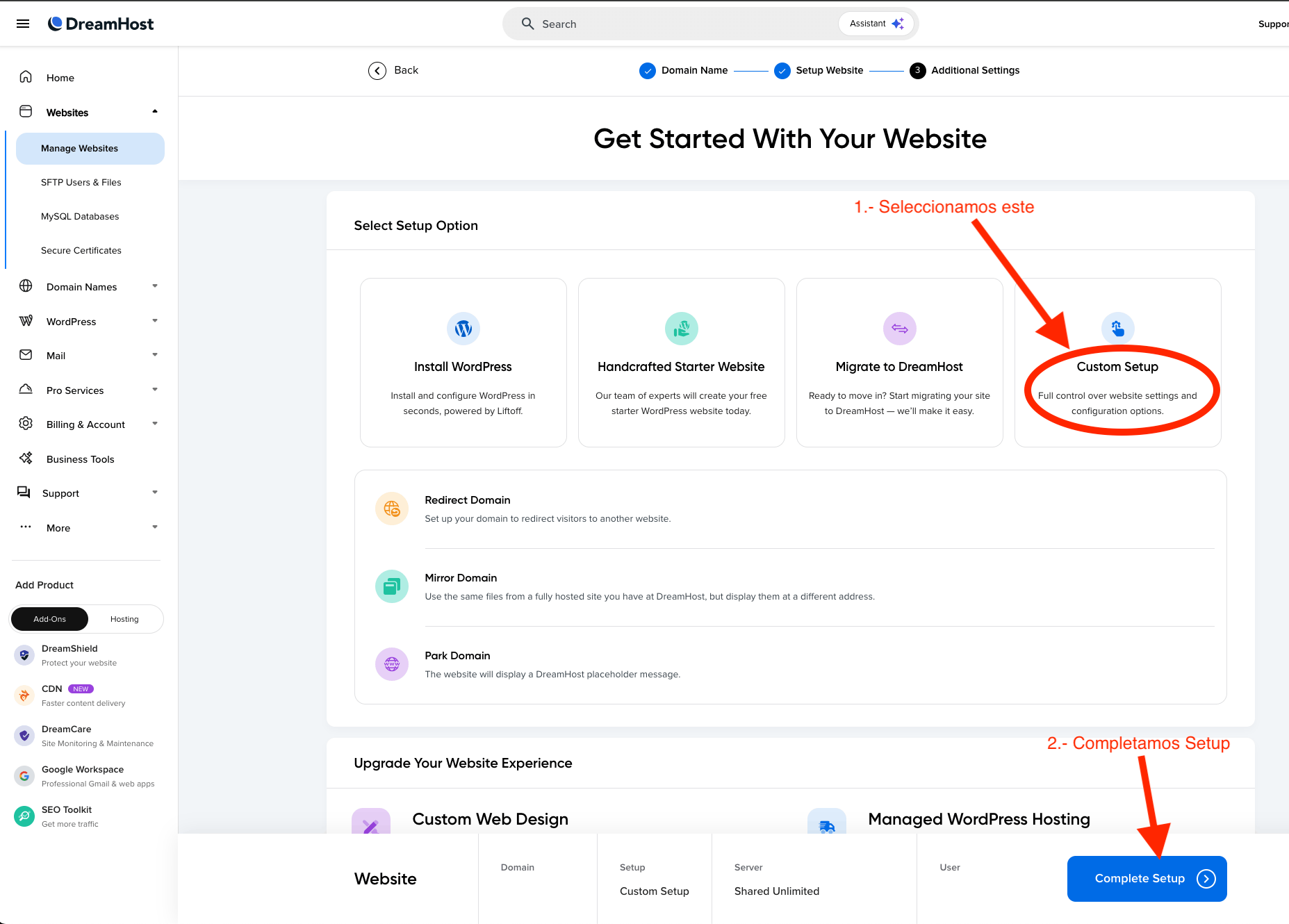Viewport: 1289px width, 924px height.
Task: Expand the Billing & Account menu
Action: (155, 424)
